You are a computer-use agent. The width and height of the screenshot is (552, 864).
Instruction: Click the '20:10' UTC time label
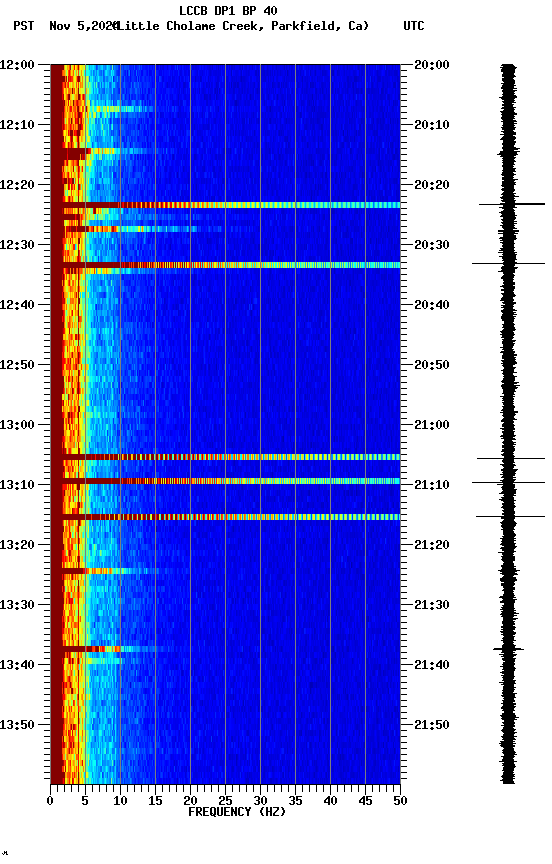tap(432, 125)
